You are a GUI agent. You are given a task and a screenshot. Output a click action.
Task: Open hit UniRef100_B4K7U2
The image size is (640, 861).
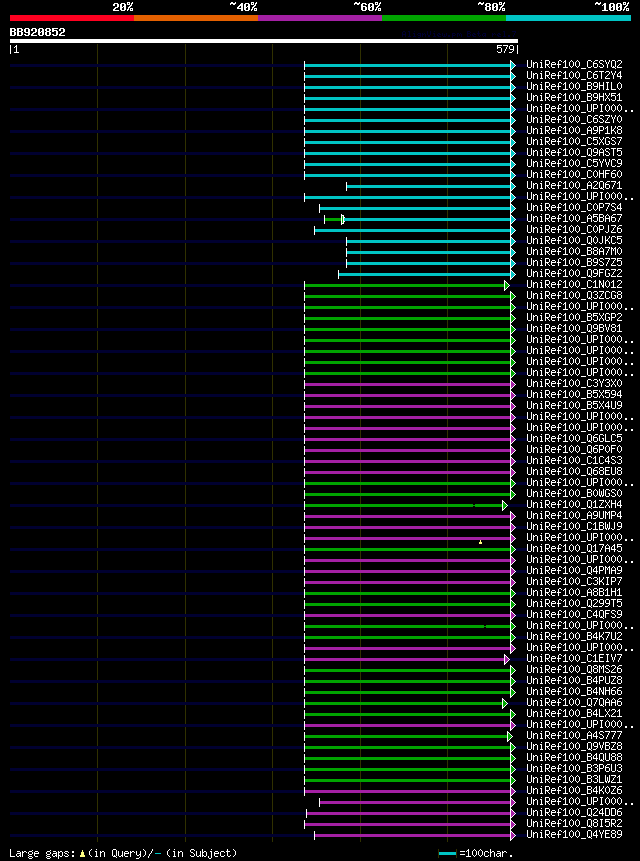574,636
